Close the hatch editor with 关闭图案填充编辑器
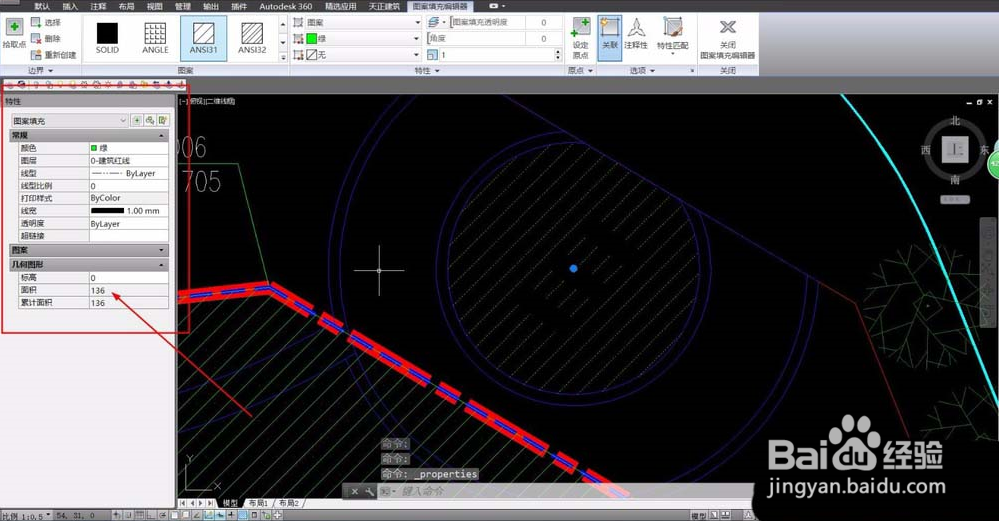The width and height of the screenshot is (1000, 521). click(x=728, y=38)
